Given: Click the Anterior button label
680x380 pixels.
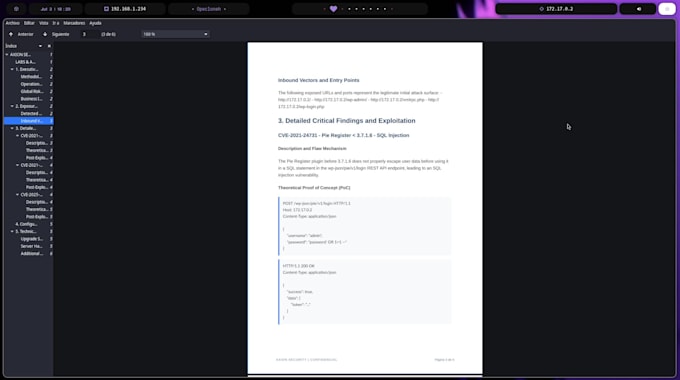Looking at the screenshot, I should click(x=26, y=34).
